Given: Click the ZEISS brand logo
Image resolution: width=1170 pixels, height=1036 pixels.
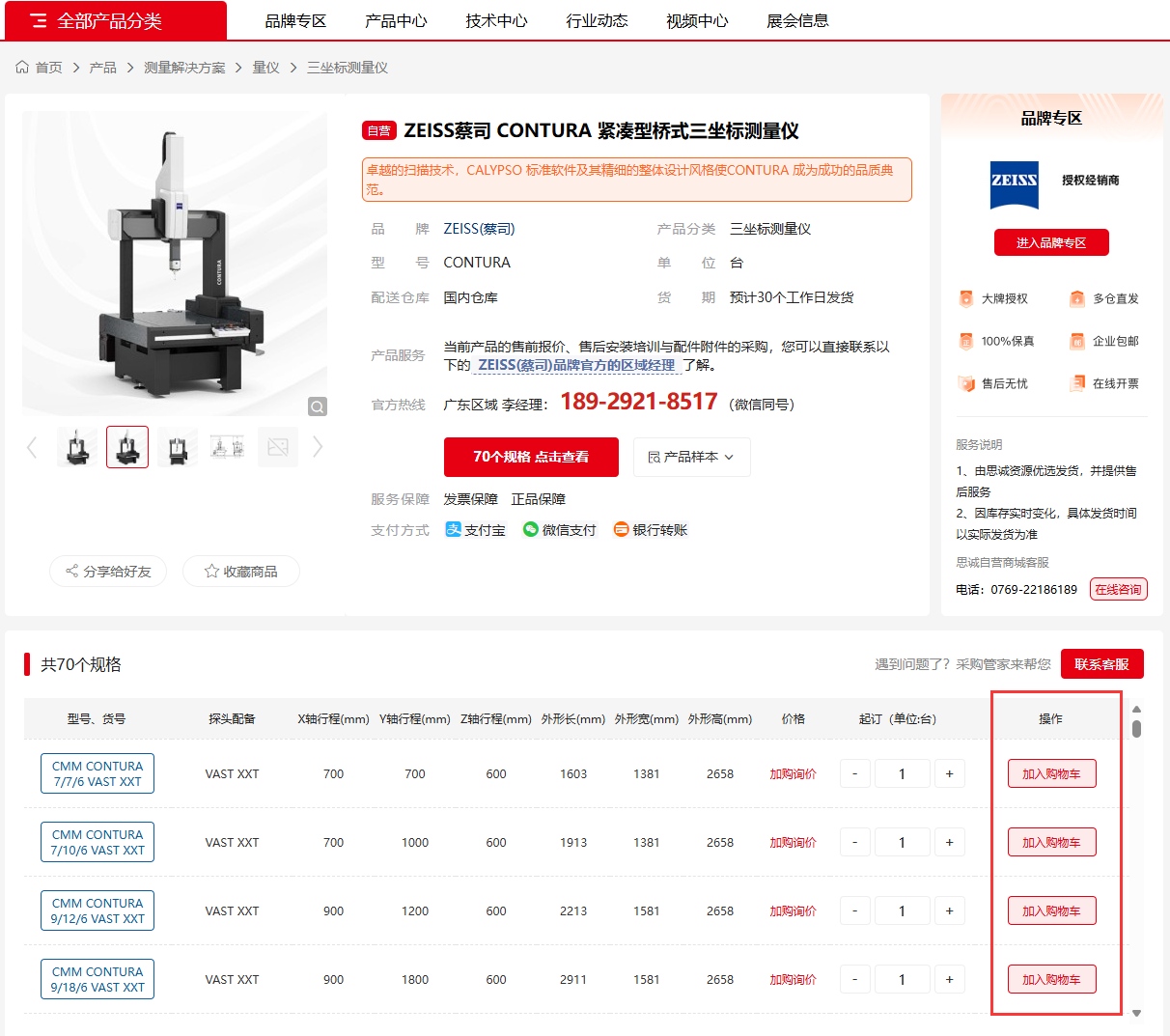Looking at the screenshot, I should pyautogui.click(x=1015, y=184).
